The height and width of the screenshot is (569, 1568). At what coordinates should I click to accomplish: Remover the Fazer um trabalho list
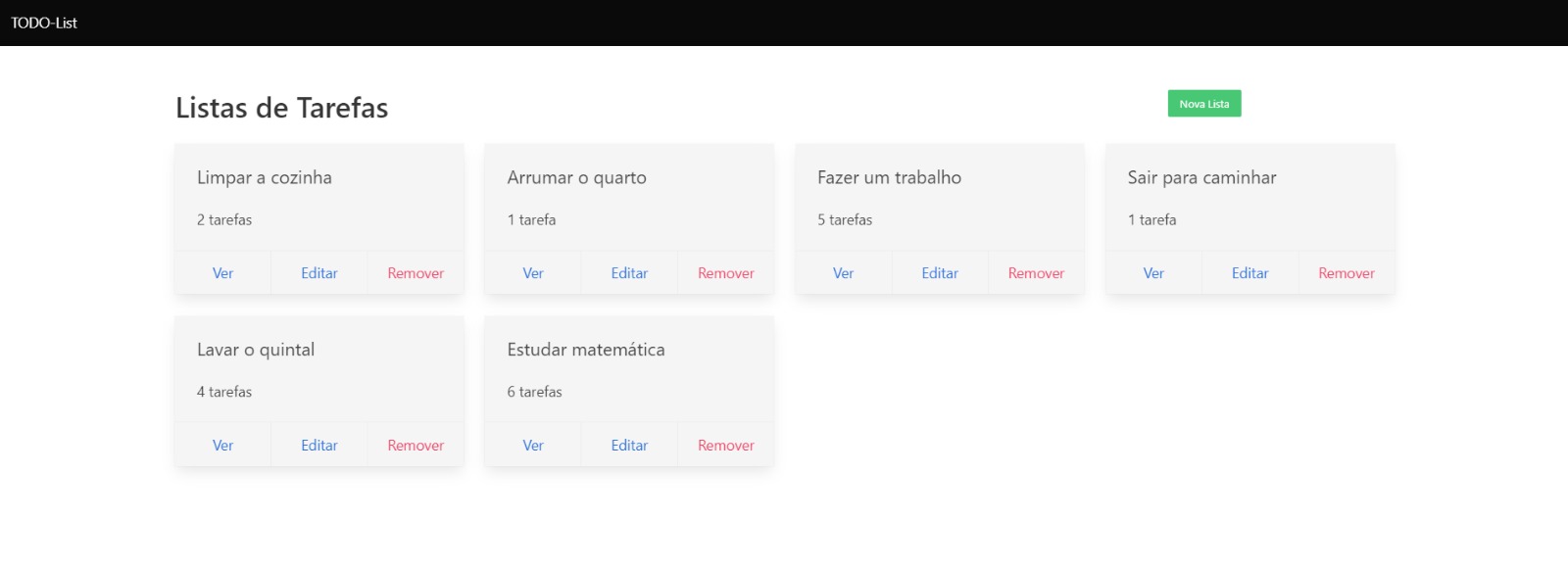click(x=1035, y=272)
